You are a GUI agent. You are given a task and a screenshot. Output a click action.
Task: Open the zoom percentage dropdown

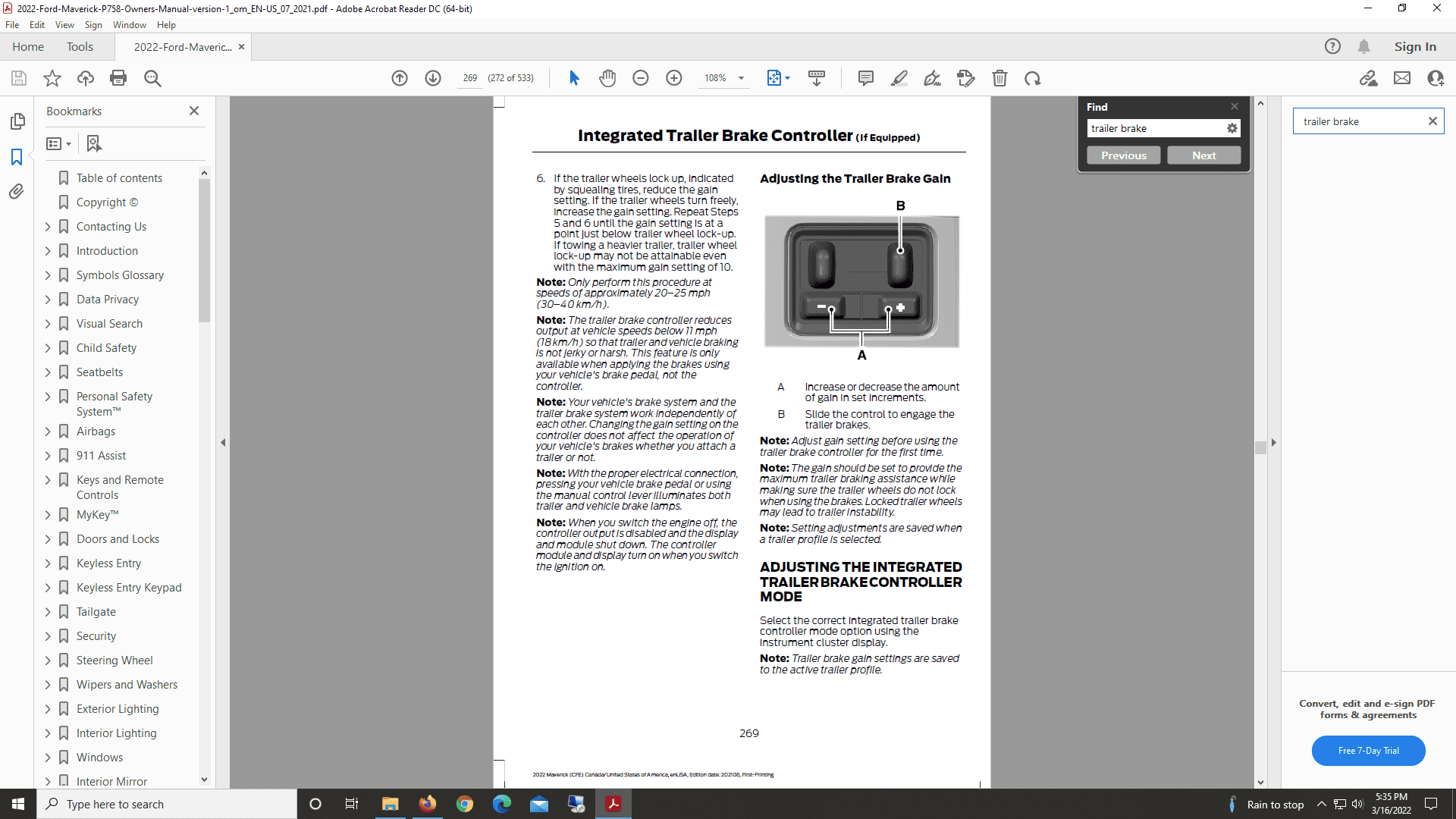[741, 78]
